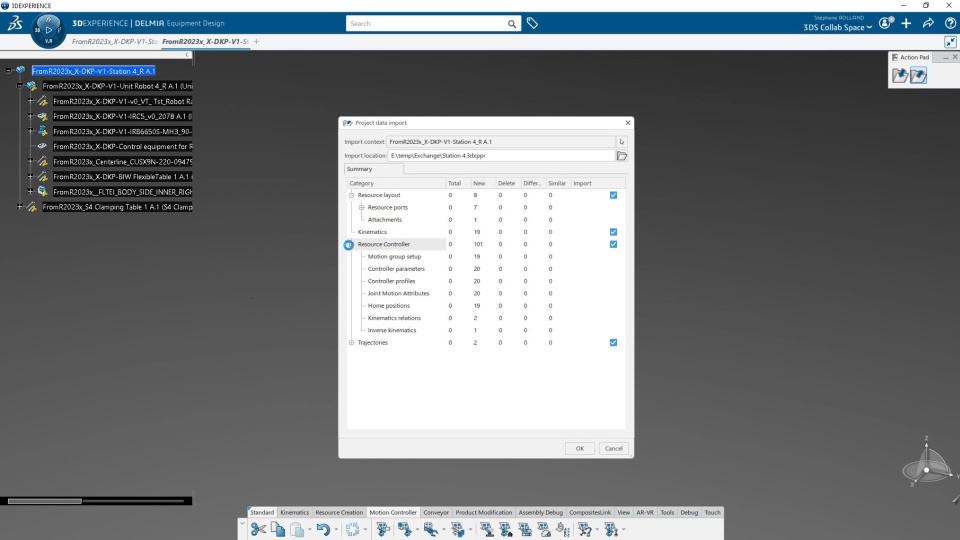Uncheck the Resource Controller import checkbox
This screenshot has width=960, height=540.
point(613,244)
